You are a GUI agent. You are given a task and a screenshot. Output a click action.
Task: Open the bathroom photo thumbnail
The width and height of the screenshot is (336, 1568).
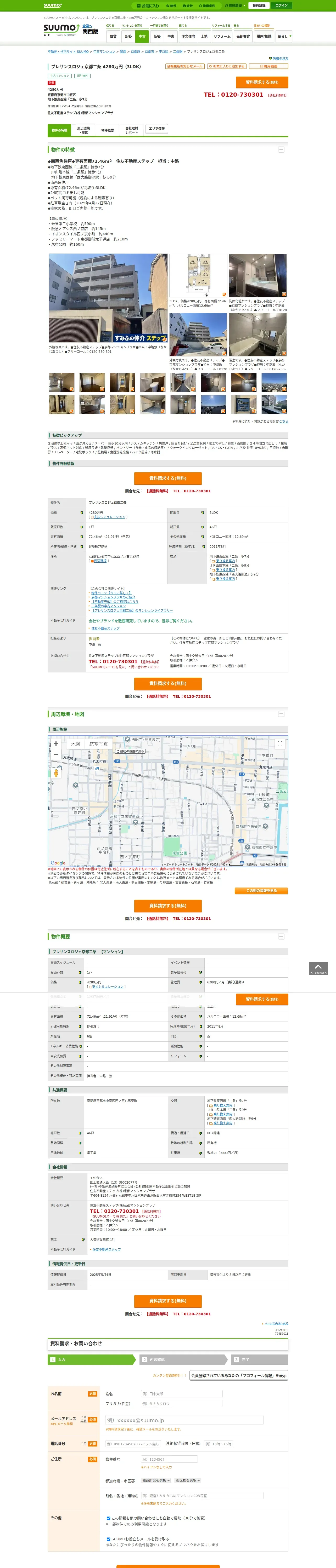point(258,335)
